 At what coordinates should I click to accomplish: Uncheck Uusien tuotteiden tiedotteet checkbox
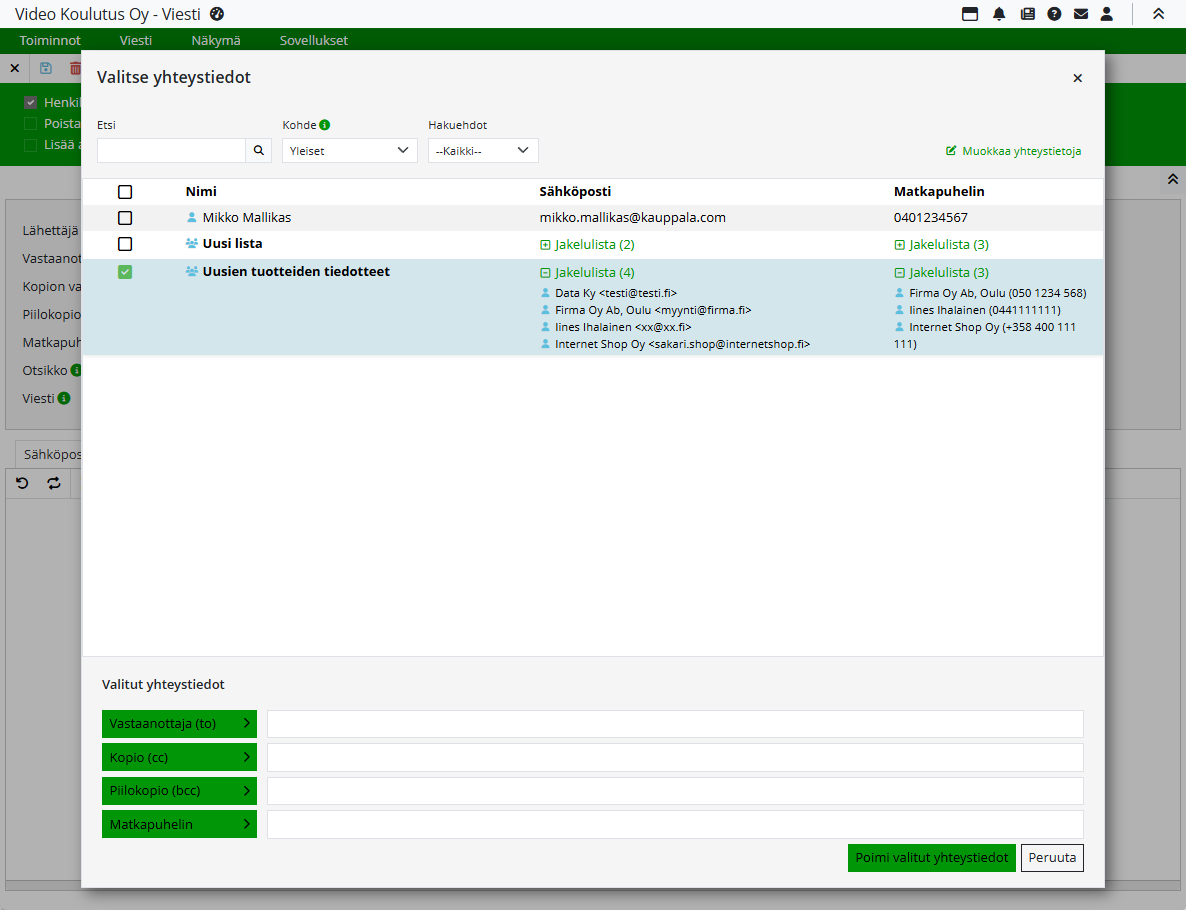[125, 272]
